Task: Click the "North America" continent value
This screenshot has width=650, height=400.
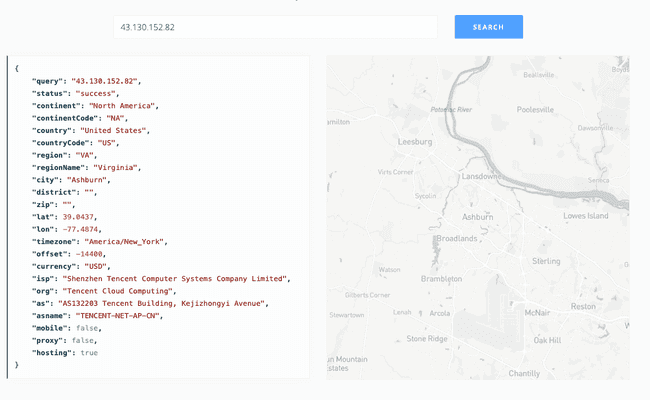Action: (x=122, y=106)
